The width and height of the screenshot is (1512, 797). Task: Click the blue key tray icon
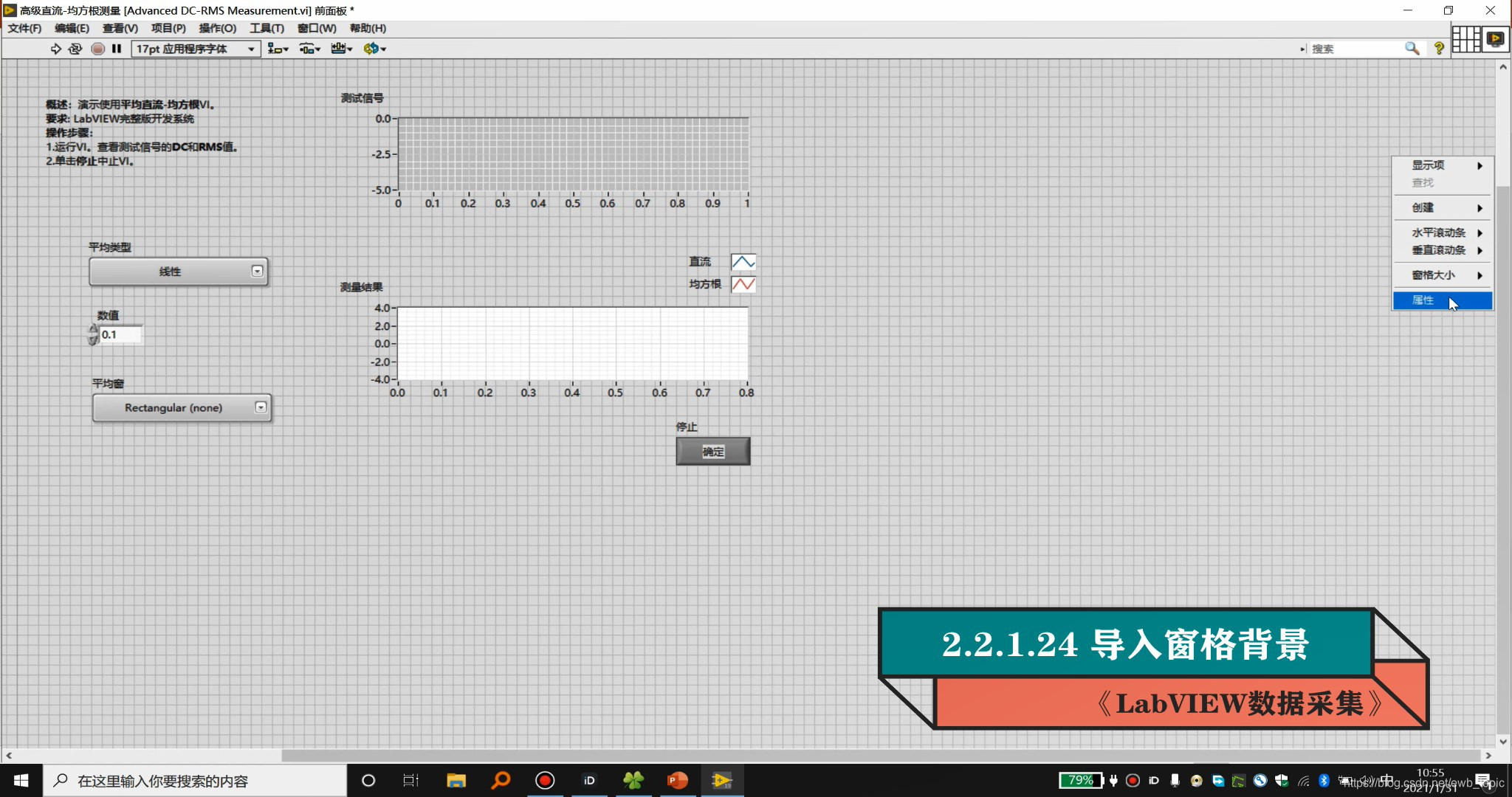point(1260,781)
